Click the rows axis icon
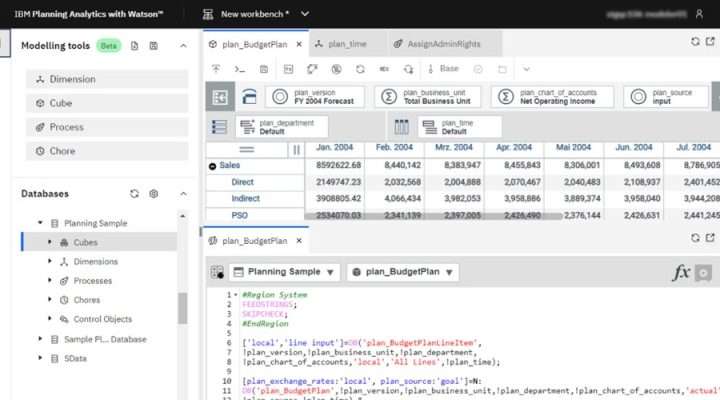 point(219,127)
